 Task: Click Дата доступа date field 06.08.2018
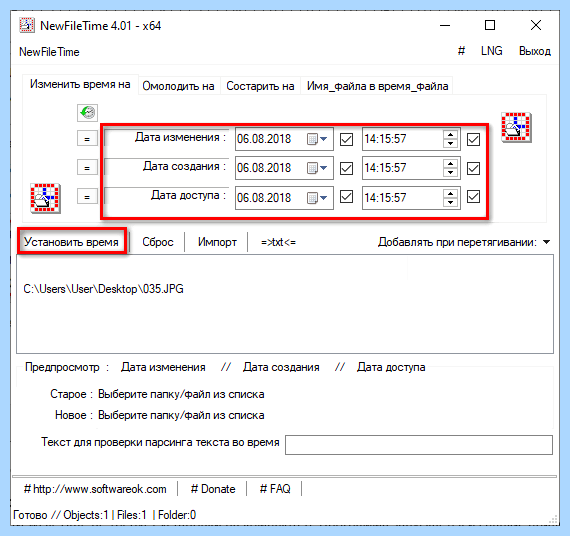tap(284, 198)
